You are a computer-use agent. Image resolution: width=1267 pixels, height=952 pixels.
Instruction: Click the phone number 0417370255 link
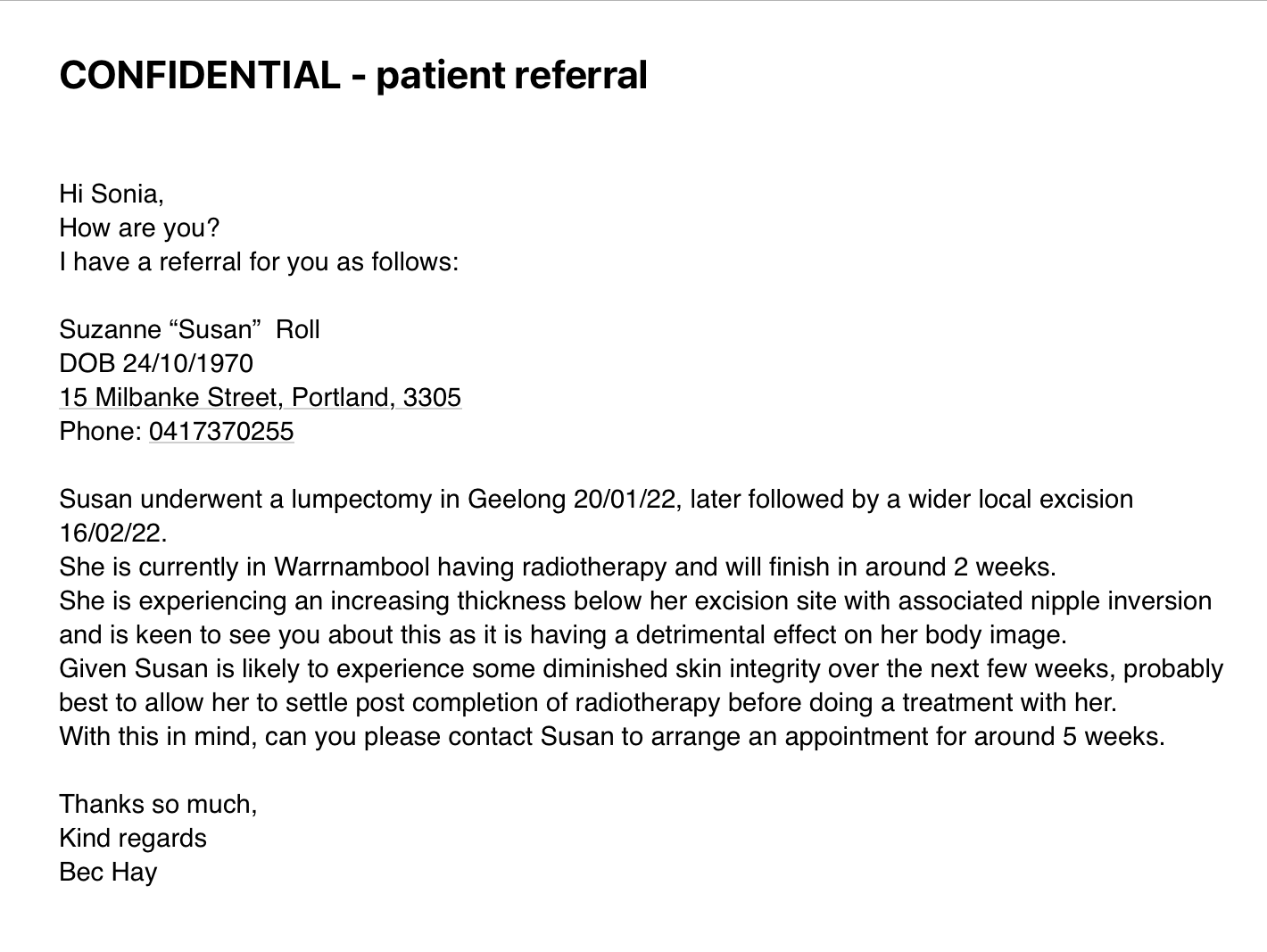(221, 431)
